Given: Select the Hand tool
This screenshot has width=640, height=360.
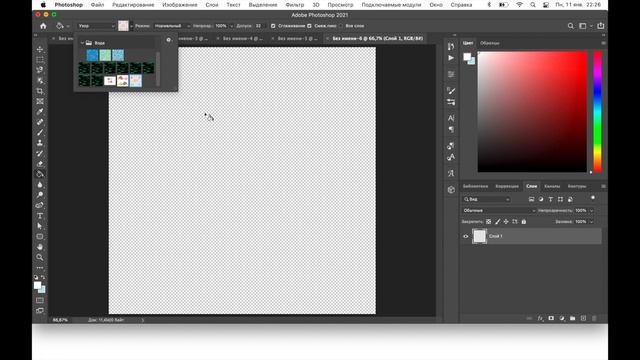Looking at the screenshot, I should click(x=40, y=247).
